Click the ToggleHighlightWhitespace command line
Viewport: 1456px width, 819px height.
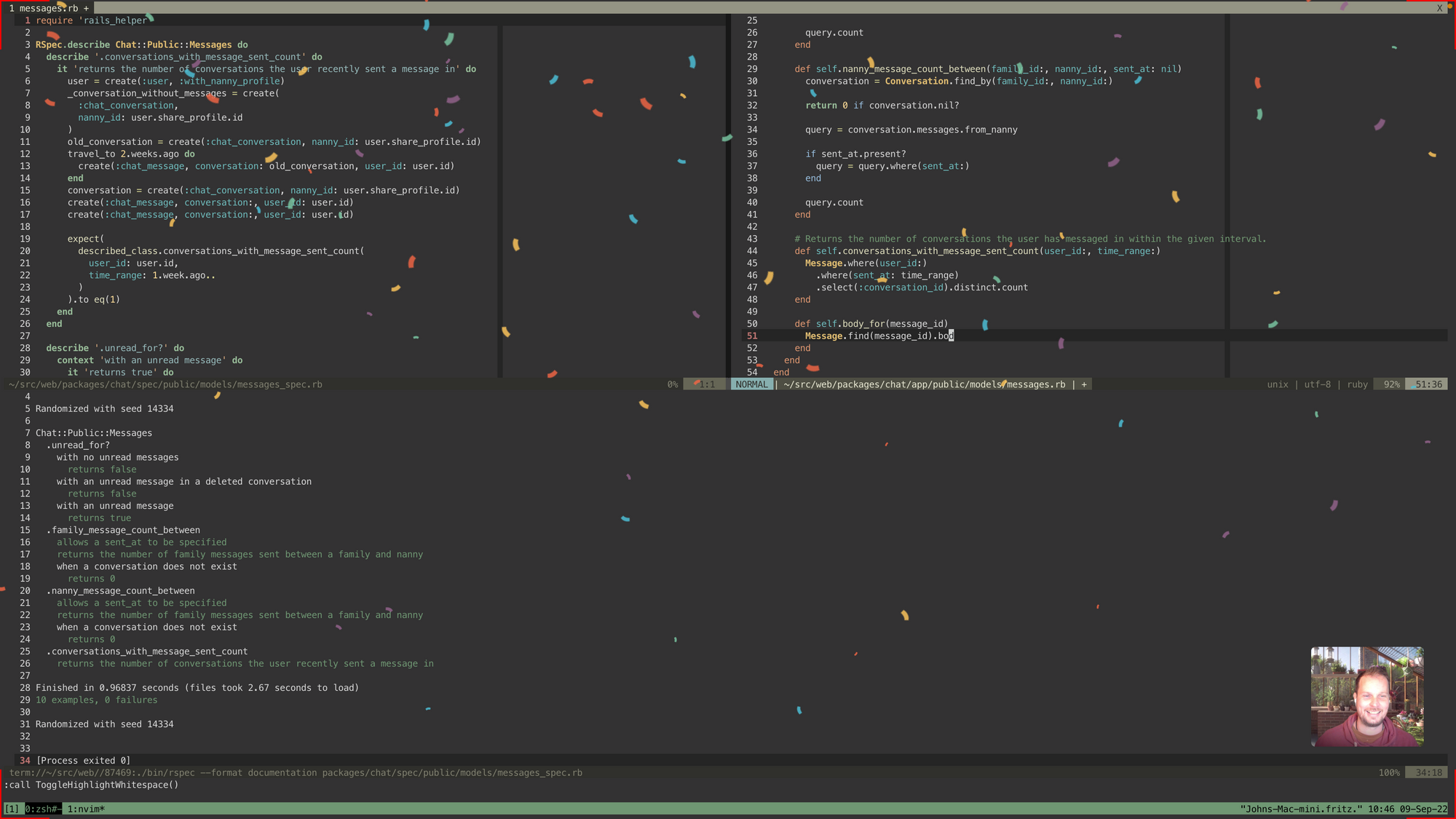[x=92, y=785]
